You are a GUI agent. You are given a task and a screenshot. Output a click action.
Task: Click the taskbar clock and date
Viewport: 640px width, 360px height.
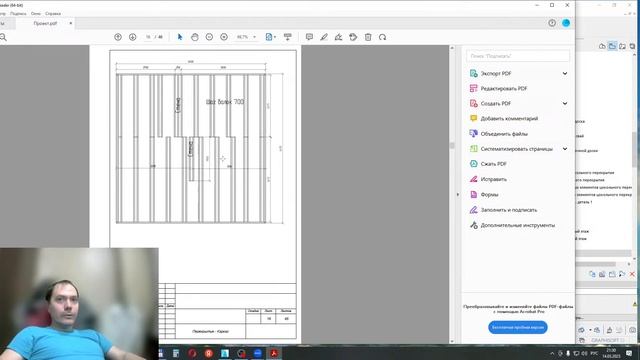[611, 353]
